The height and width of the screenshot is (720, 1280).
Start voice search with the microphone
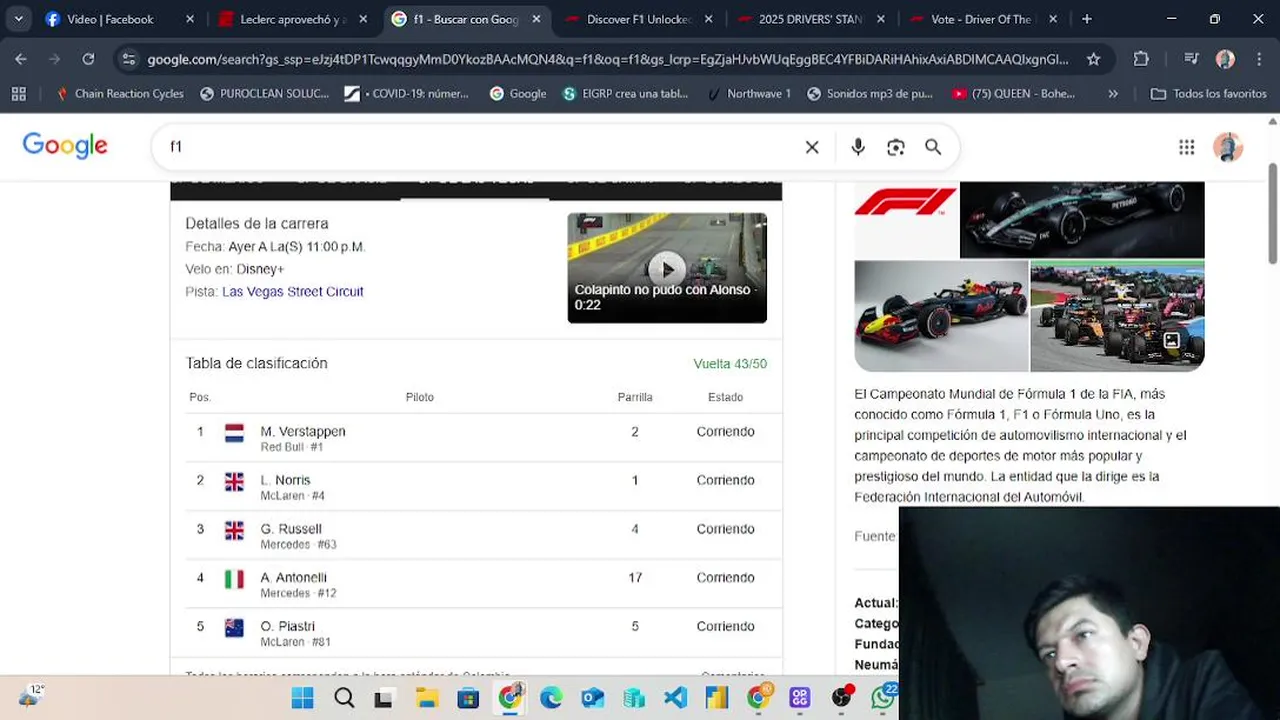pyautogui.click(x=858, y=147)
